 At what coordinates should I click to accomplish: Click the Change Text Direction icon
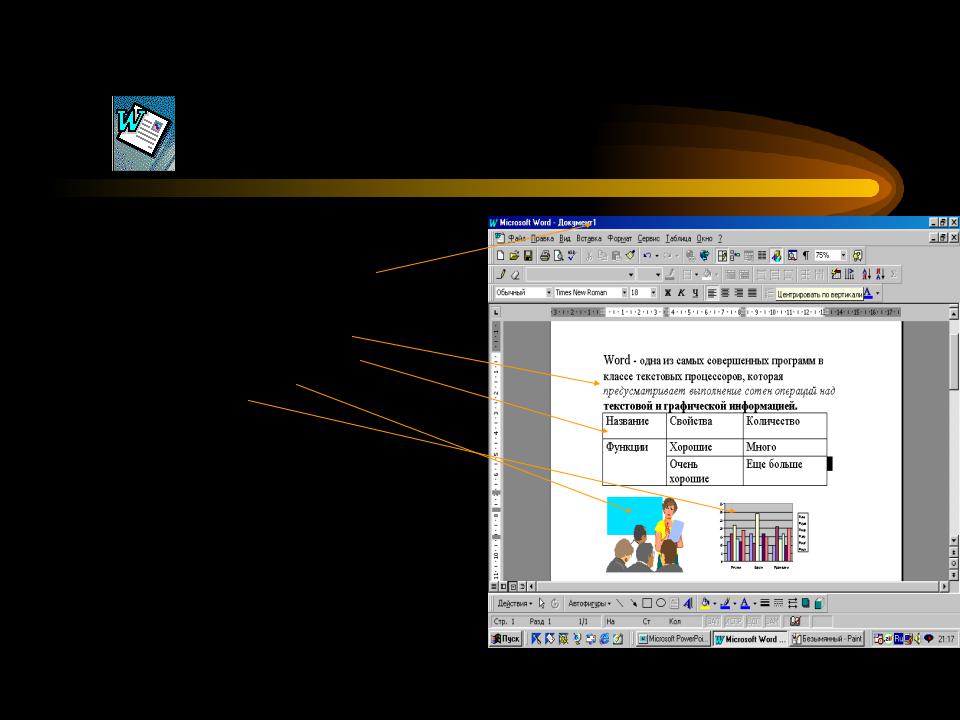pos(850,274)
